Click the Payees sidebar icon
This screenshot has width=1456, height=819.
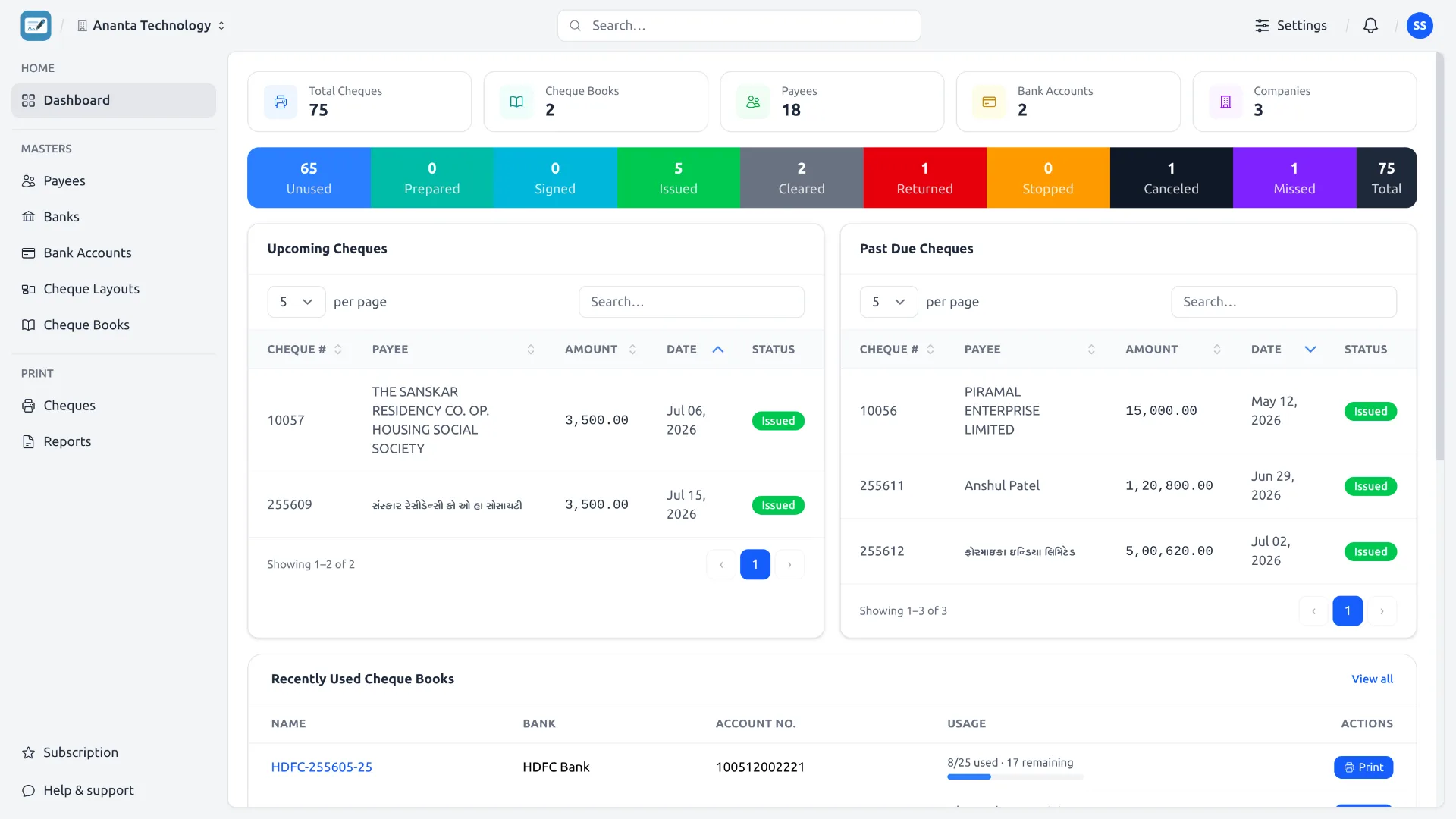pyautogui.click(x=29, y=181)
